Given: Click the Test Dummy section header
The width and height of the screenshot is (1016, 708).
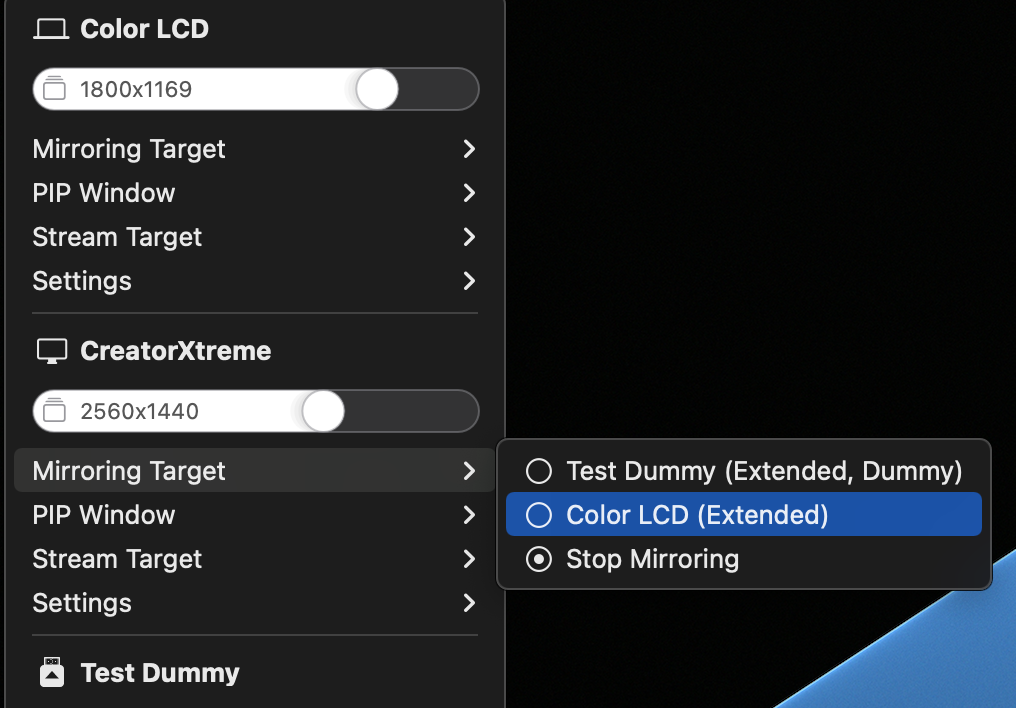Looking at the screenshot, I should point(160,672).
